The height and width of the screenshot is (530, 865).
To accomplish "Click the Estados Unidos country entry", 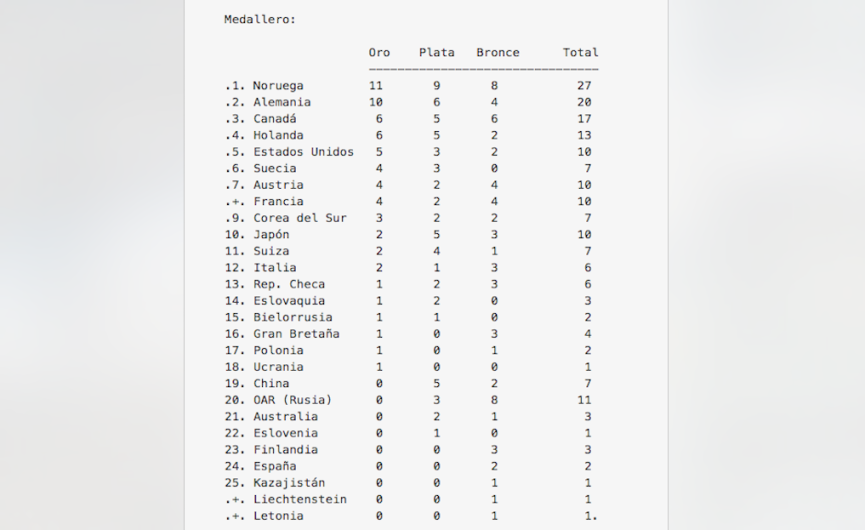I will (303, 152).
